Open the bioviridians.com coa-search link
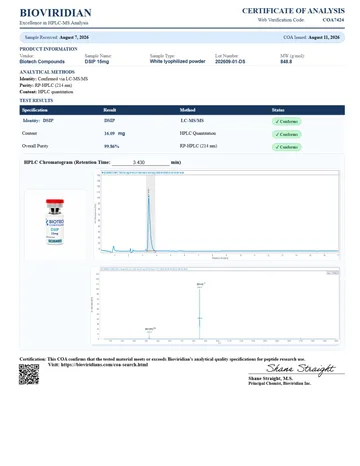 [x=104, y=365]
